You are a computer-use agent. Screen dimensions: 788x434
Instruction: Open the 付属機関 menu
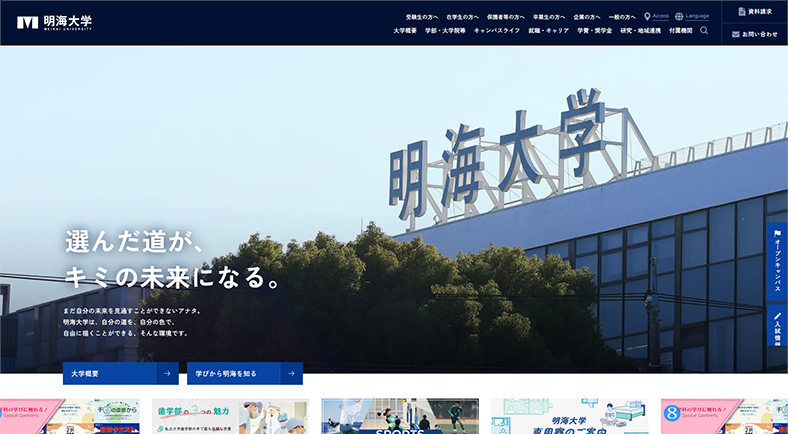click(681, 31)
